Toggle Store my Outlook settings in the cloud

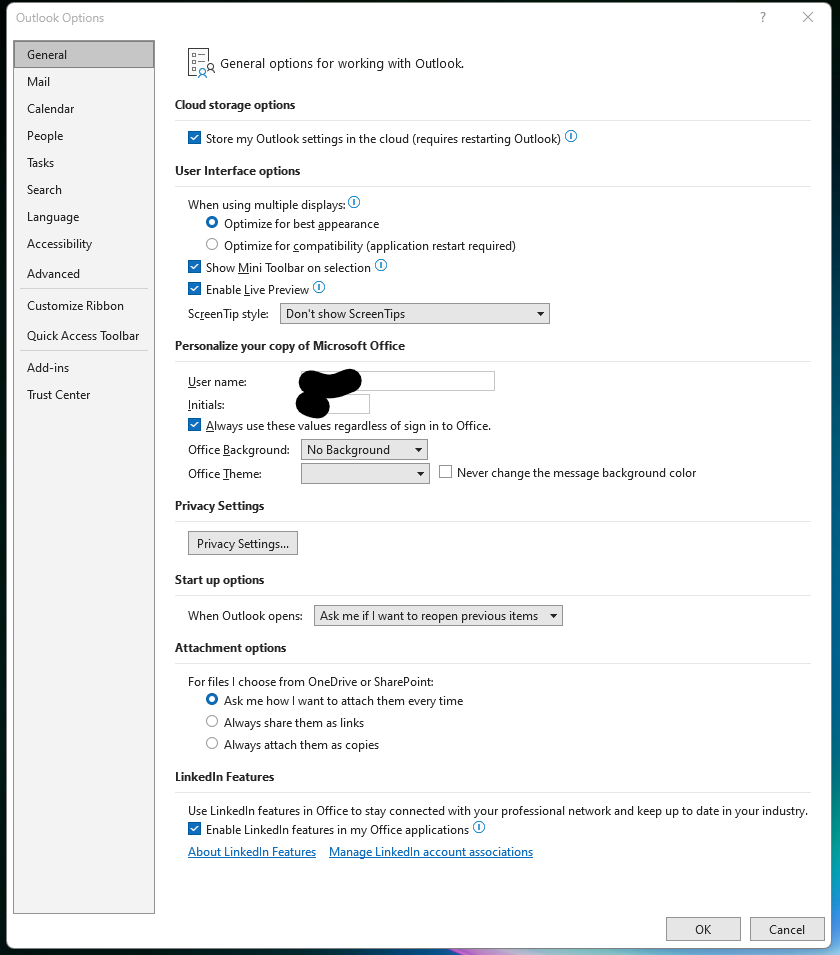point(194,138)
